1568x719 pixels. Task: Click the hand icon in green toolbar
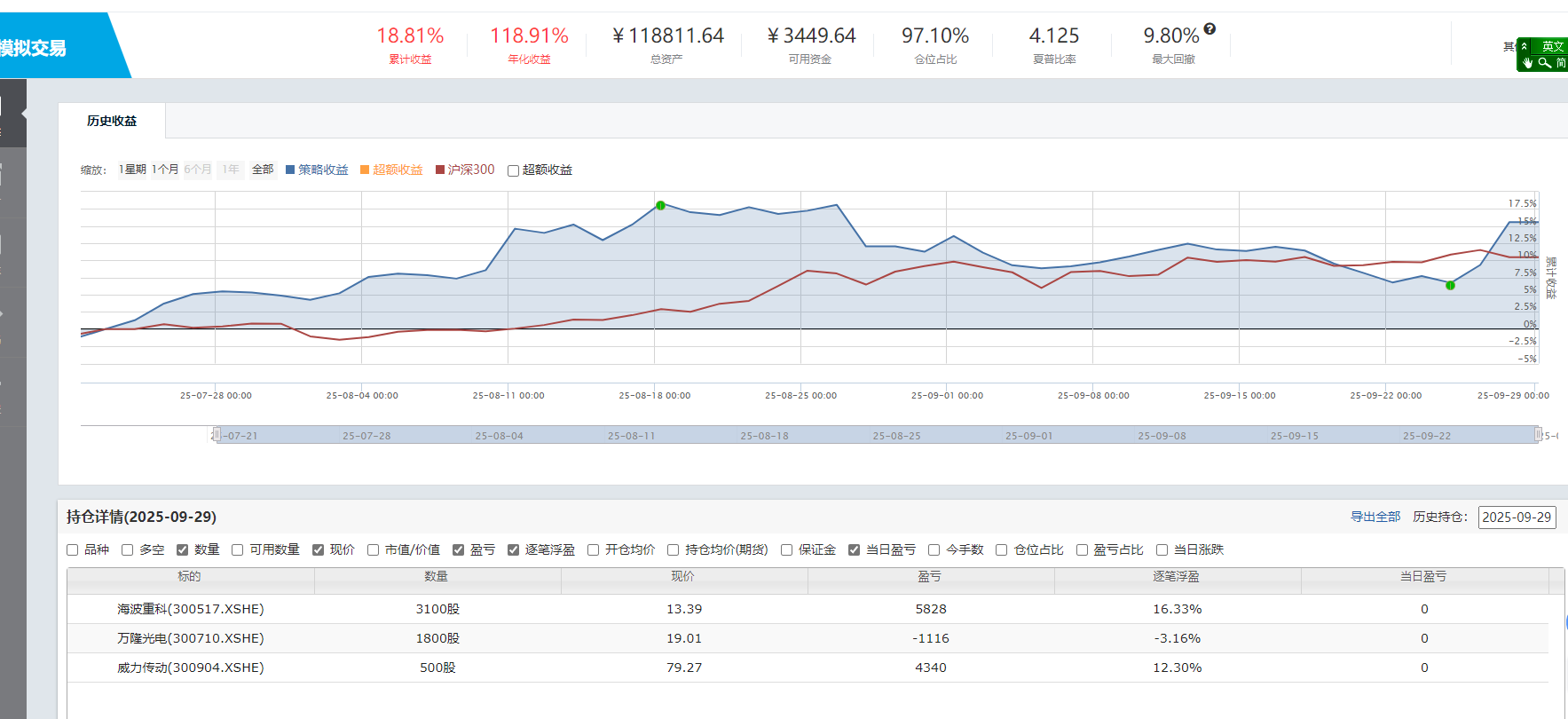coord(1527,63)
